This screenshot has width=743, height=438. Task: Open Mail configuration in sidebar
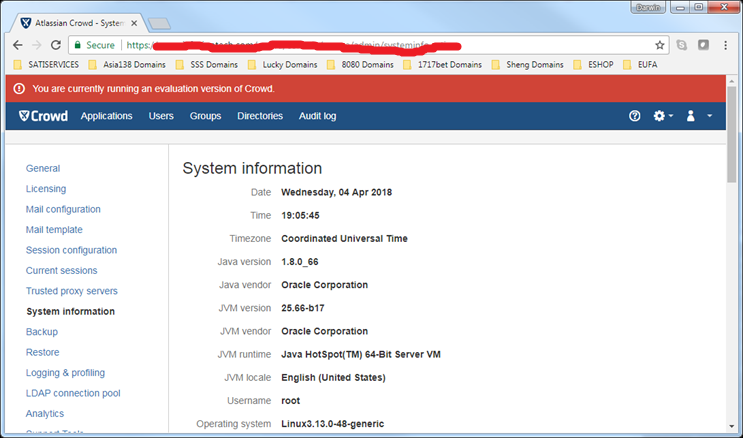pos(63,209)
